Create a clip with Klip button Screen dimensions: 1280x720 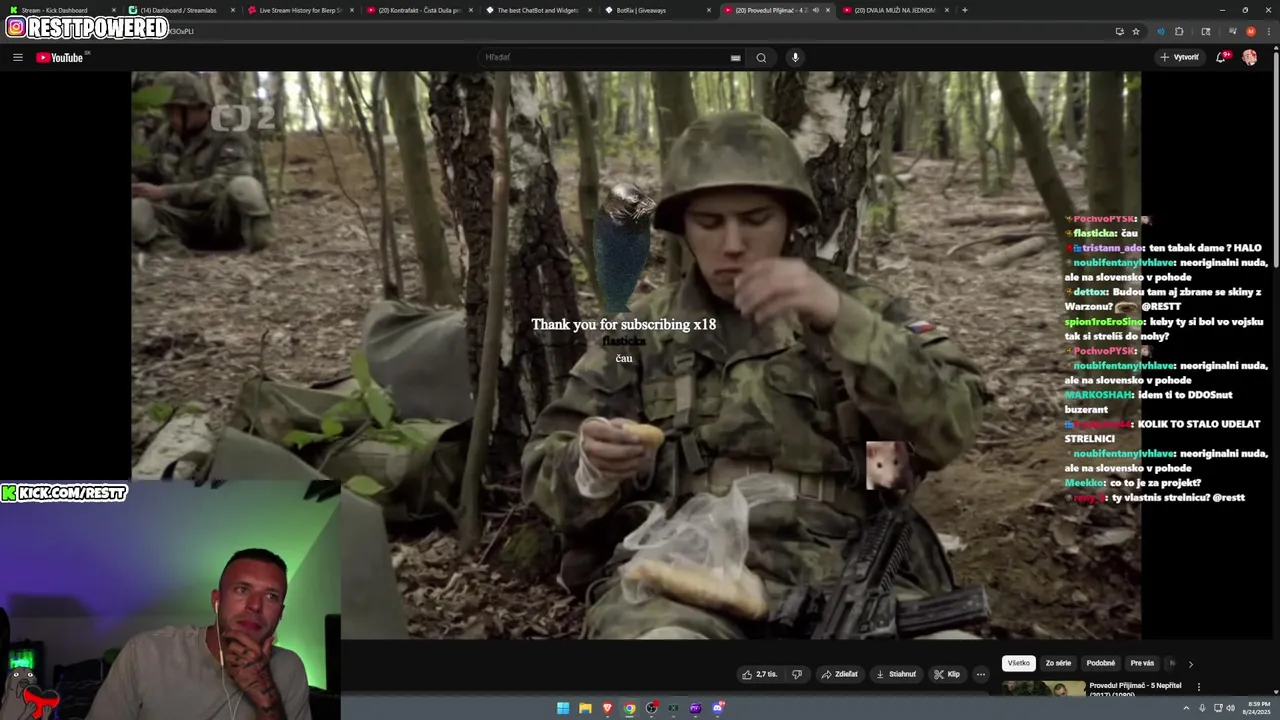tap(947, 674)
